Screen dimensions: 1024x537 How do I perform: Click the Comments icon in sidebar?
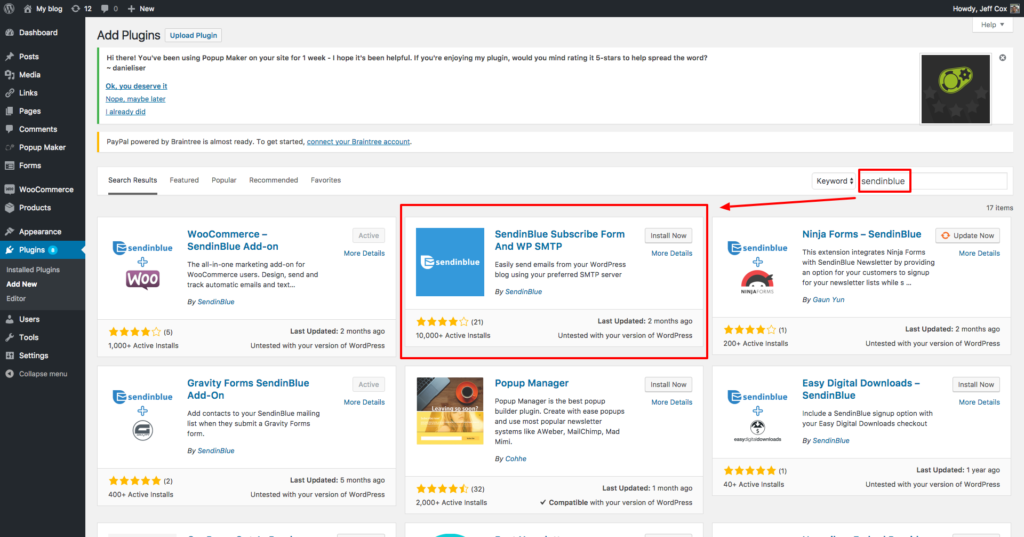coord(10,129)
